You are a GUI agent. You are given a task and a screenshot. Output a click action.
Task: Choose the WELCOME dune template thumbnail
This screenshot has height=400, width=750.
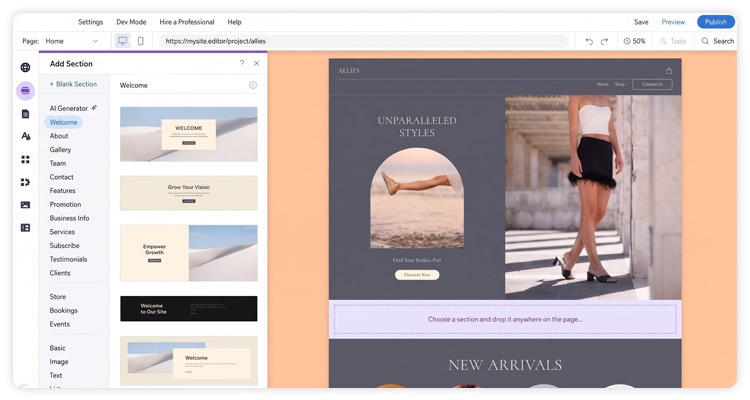188,134
